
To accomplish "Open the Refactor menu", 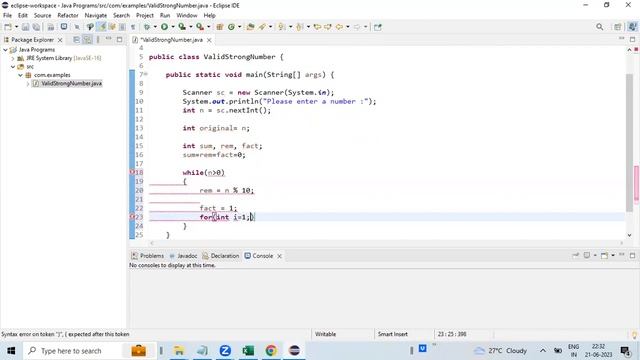I will [x=68, y=15].
